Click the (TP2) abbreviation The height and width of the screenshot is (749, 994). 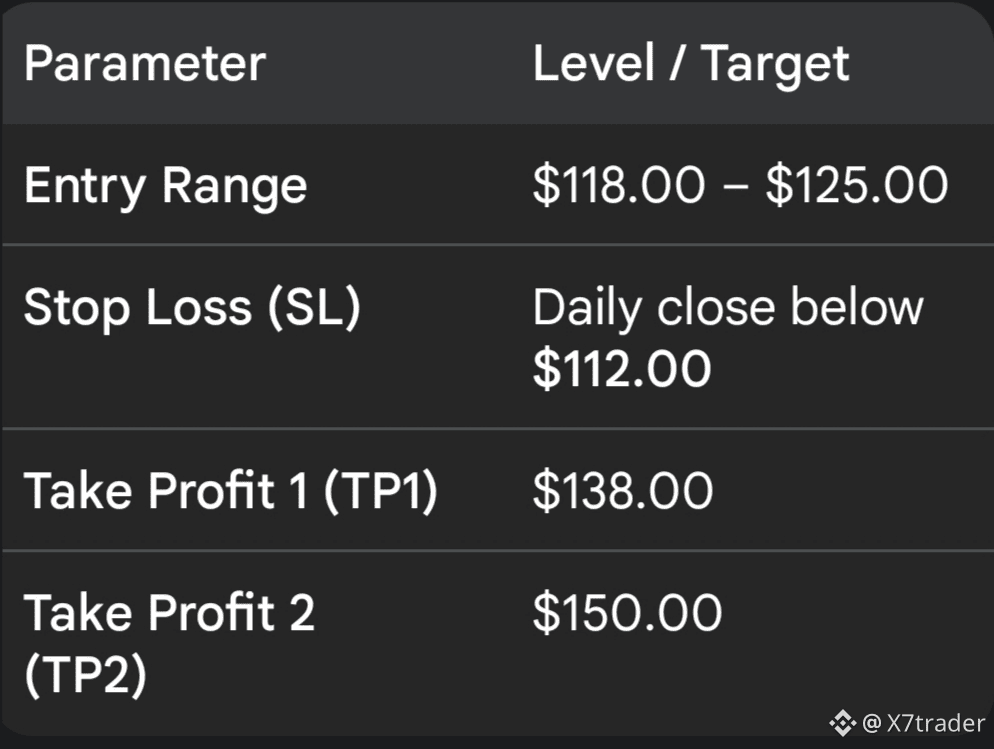click(84, 675)
